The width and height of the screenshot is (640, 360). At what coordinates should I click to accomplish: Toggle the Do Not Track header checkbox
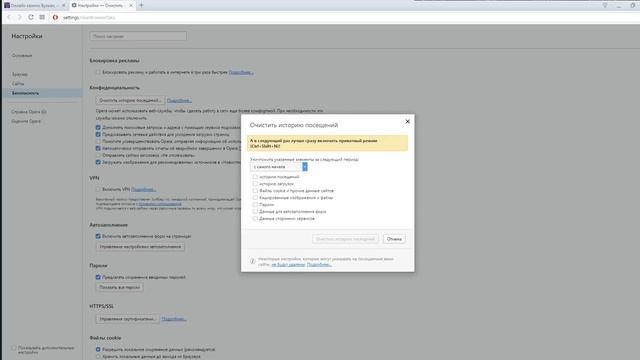[98, 155]
